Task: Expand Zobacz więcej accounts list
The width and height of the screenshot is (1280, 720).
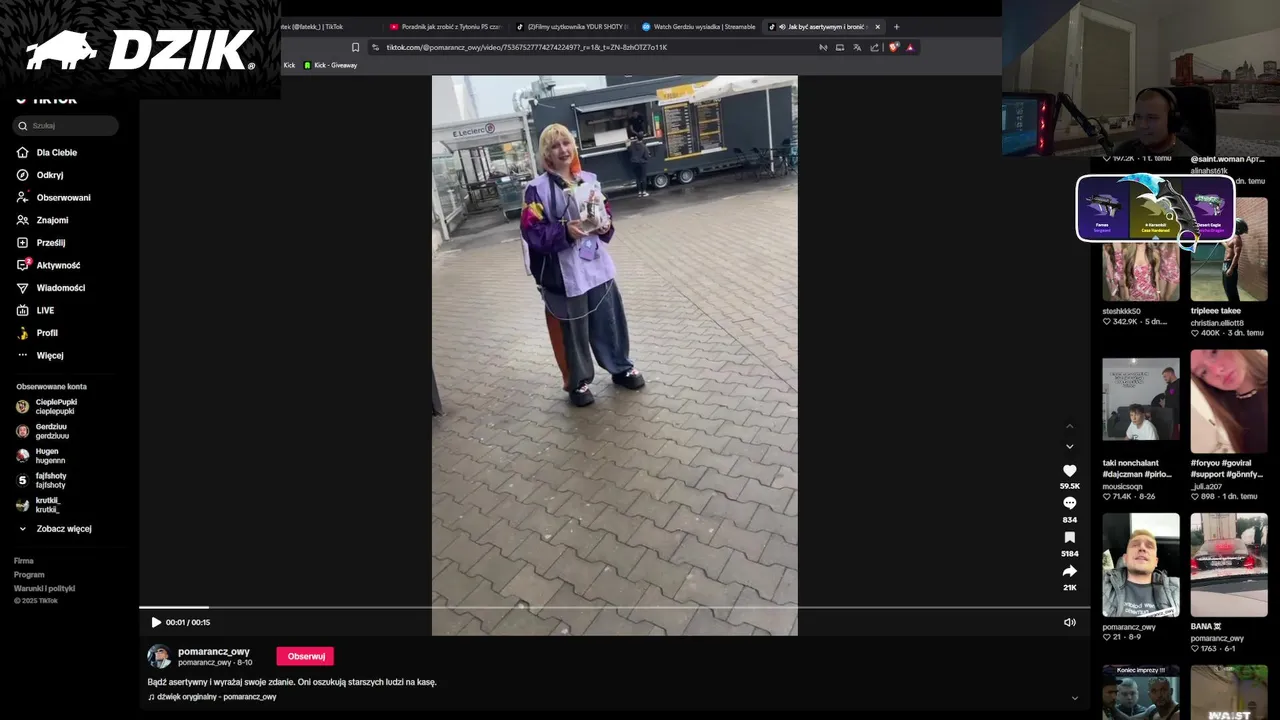Action: tap(64, 529)
